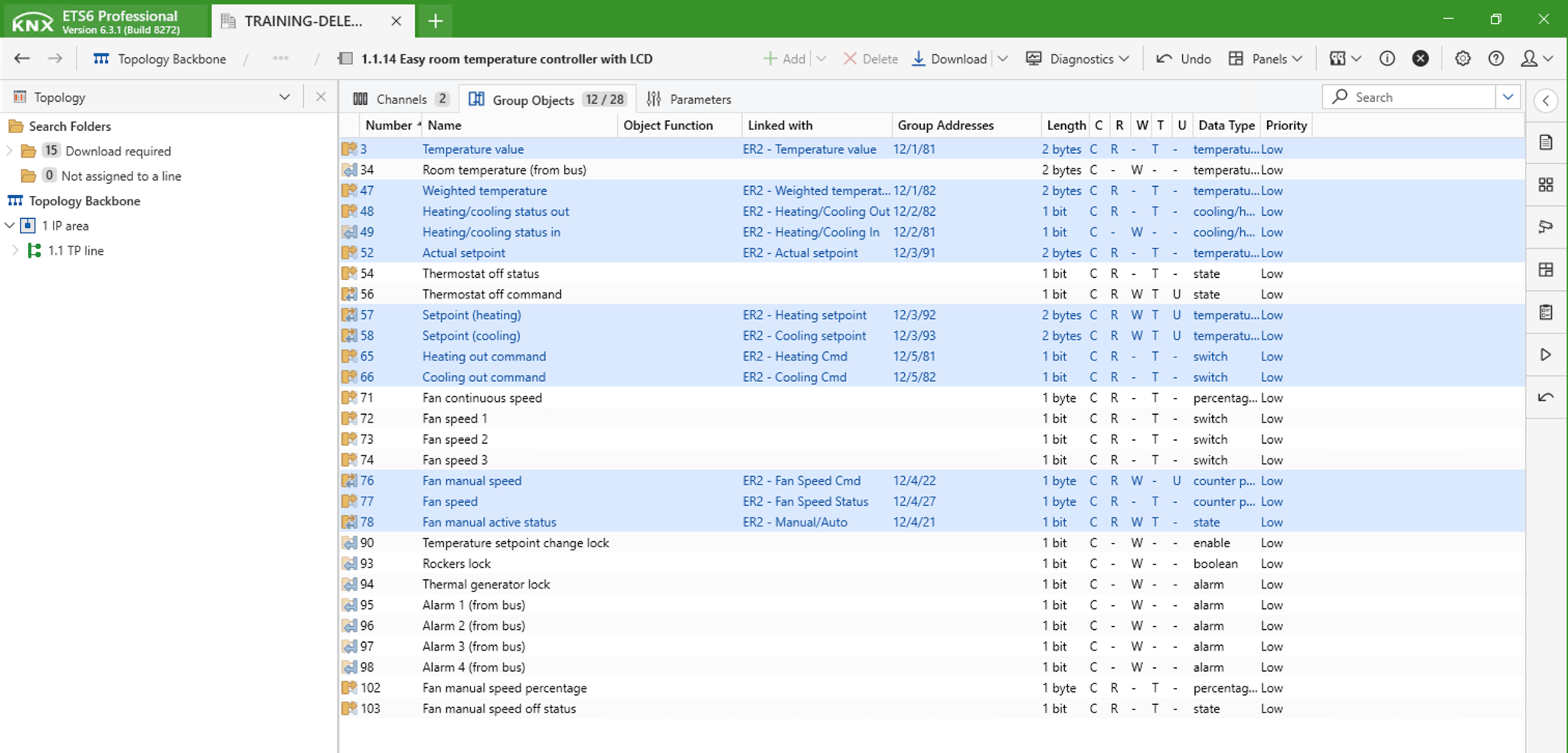The height and width of the screenshot is (753, 1568).
Task: Open the play icon in right sidebar
Action: tap(1546, 354)
